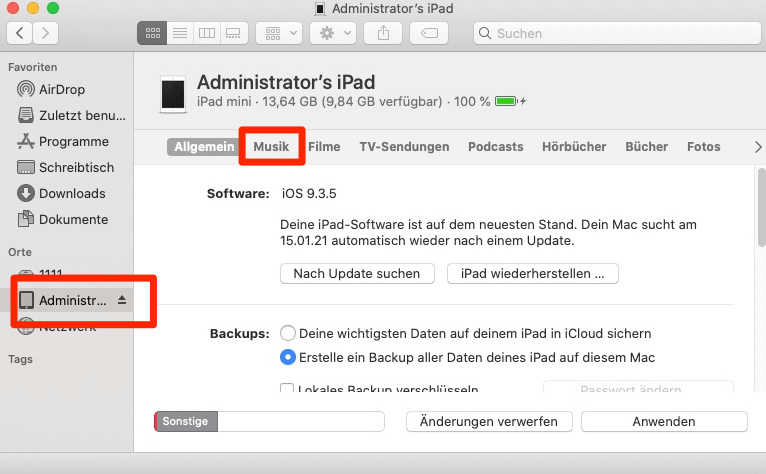Click the Anwenden button
The height and width of the screenshot is (474, 766).
click(664, 421)
